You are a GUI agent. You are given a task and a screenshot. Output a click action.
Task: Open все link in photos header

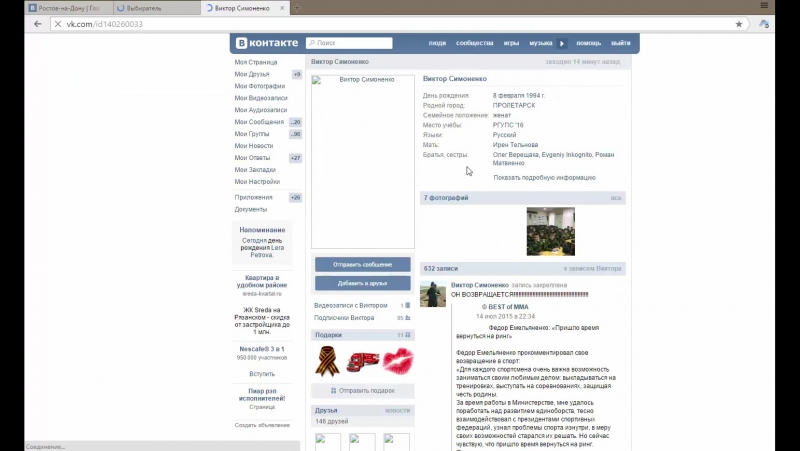[x=616, y=198]
